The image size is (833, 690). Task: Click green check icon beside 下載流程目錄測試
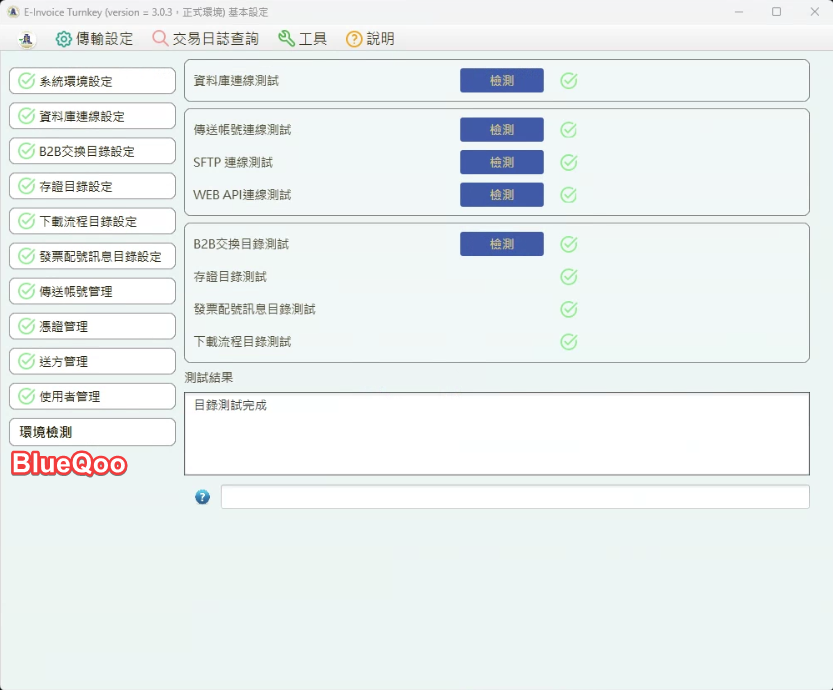pos(569,342)
